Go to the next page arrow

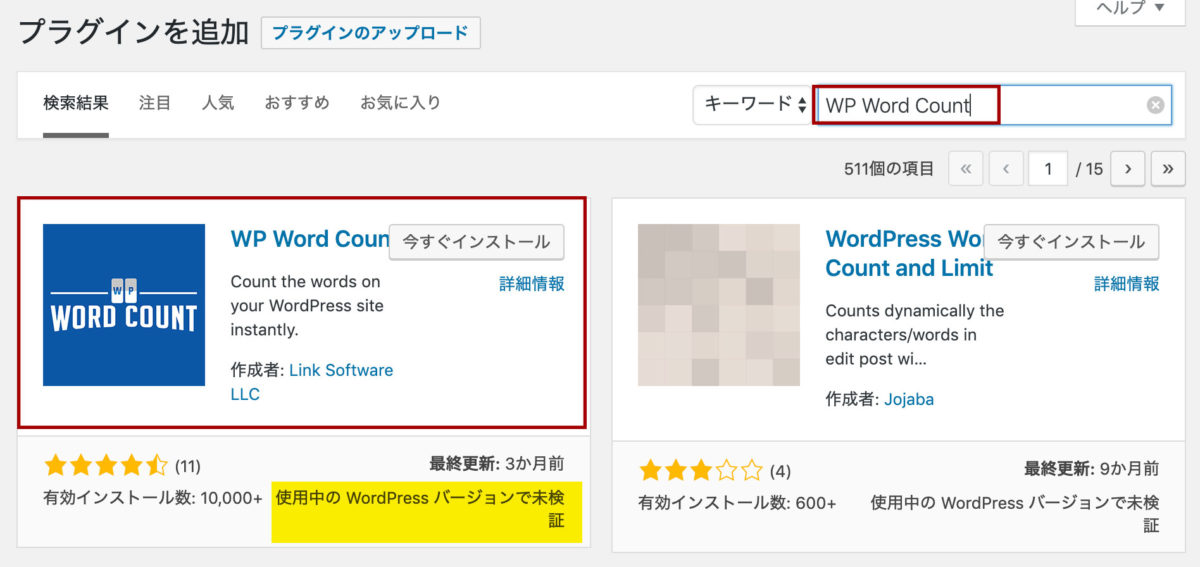click(x=1127, y=169)
